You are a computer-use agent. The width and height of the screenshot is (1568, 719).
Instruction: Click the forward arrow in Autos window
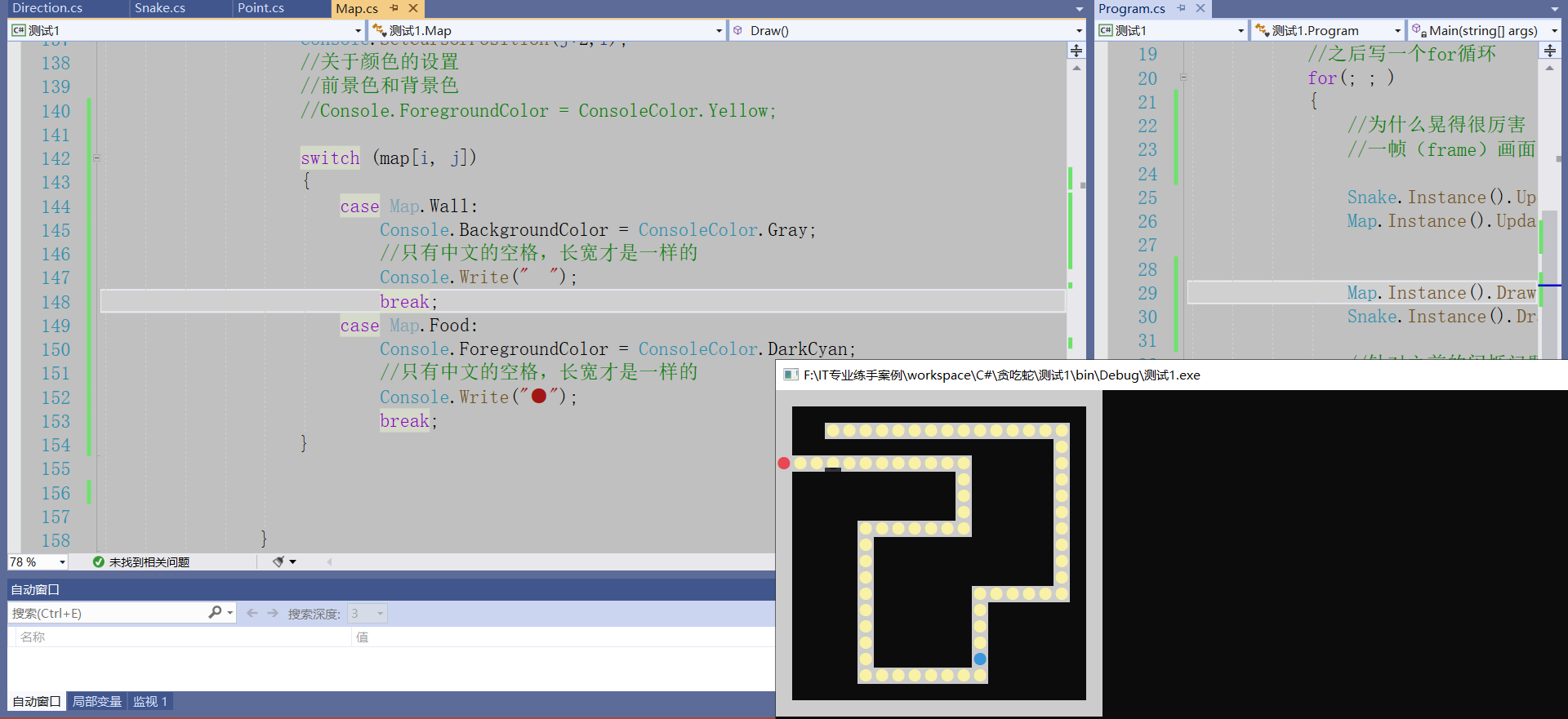pyautogui.click(x=273, y=613)
